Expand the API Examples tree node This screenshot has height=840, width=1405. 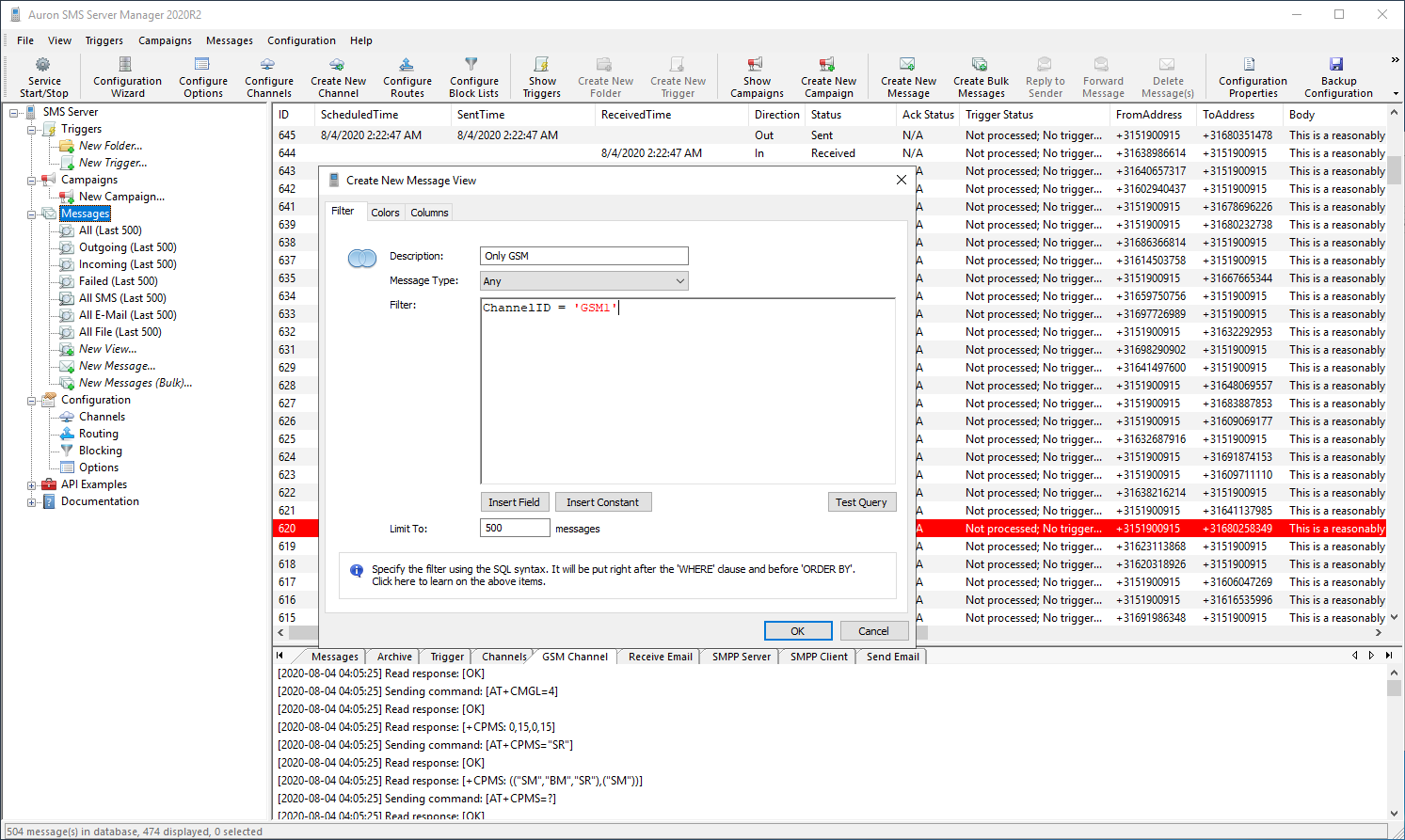(32, 485)
